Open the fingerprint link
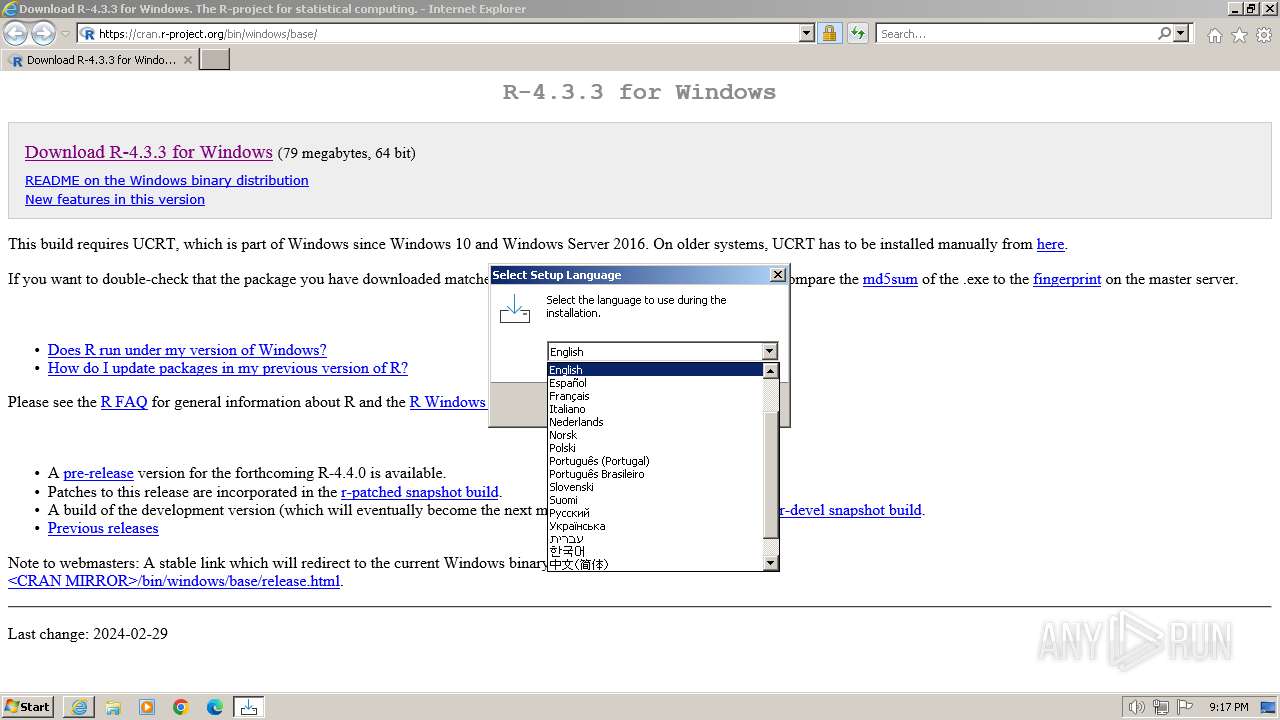 (x=1067, y=280)
